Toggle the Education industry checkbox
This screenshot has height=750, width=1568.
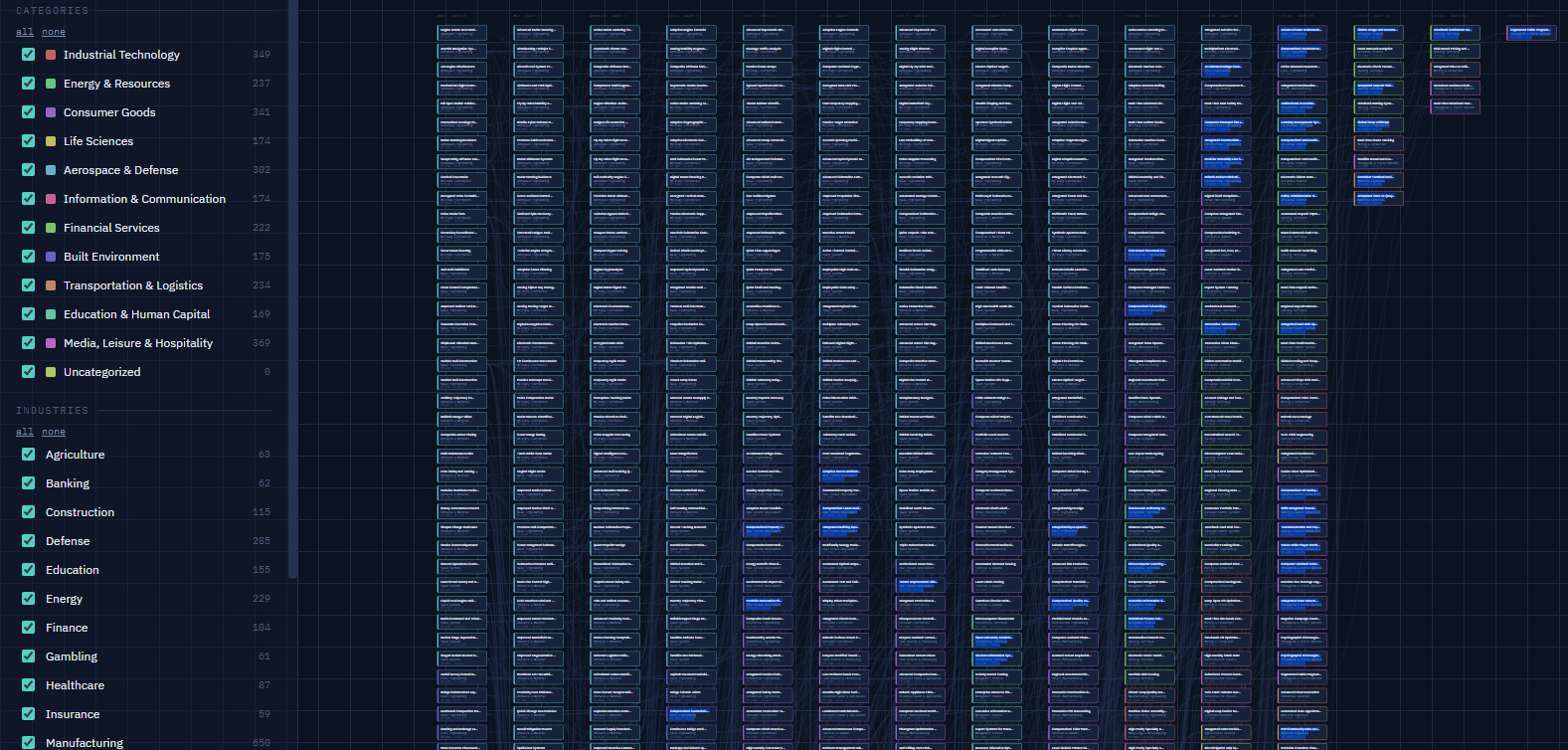pos(29,570)
